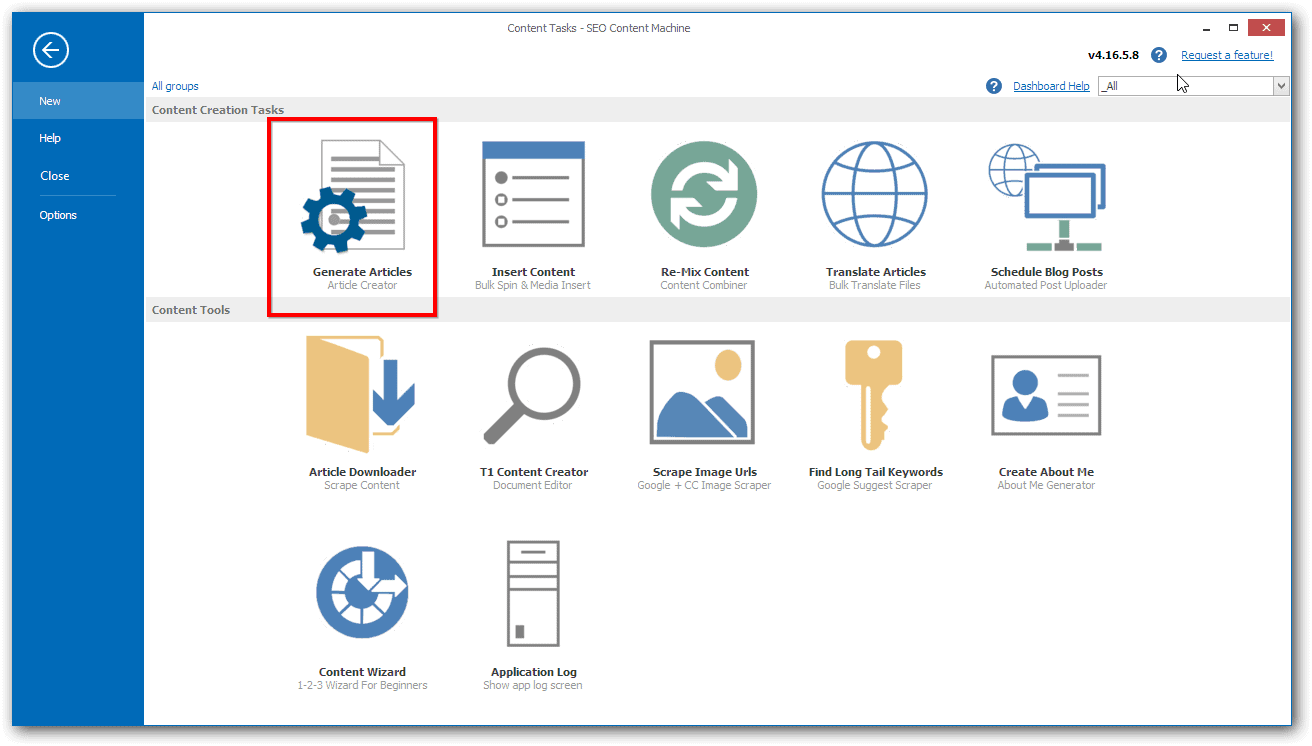Go back using the circular arrow button

click(x=51, y=50)
